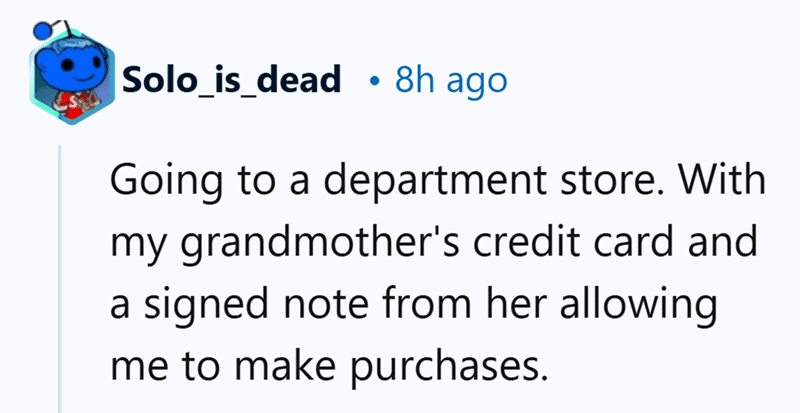Viewport: 800px width, 413px height.
Task: Click the teal hexagon avatar frame
Action: [71, 78]
